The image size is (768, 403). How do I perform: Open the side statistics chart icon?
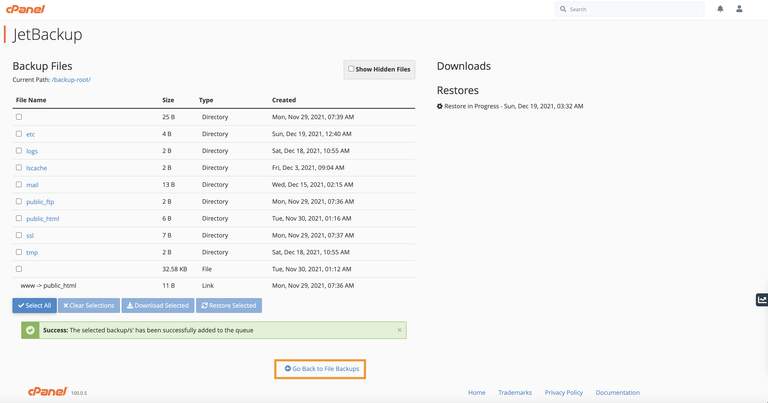762,300
